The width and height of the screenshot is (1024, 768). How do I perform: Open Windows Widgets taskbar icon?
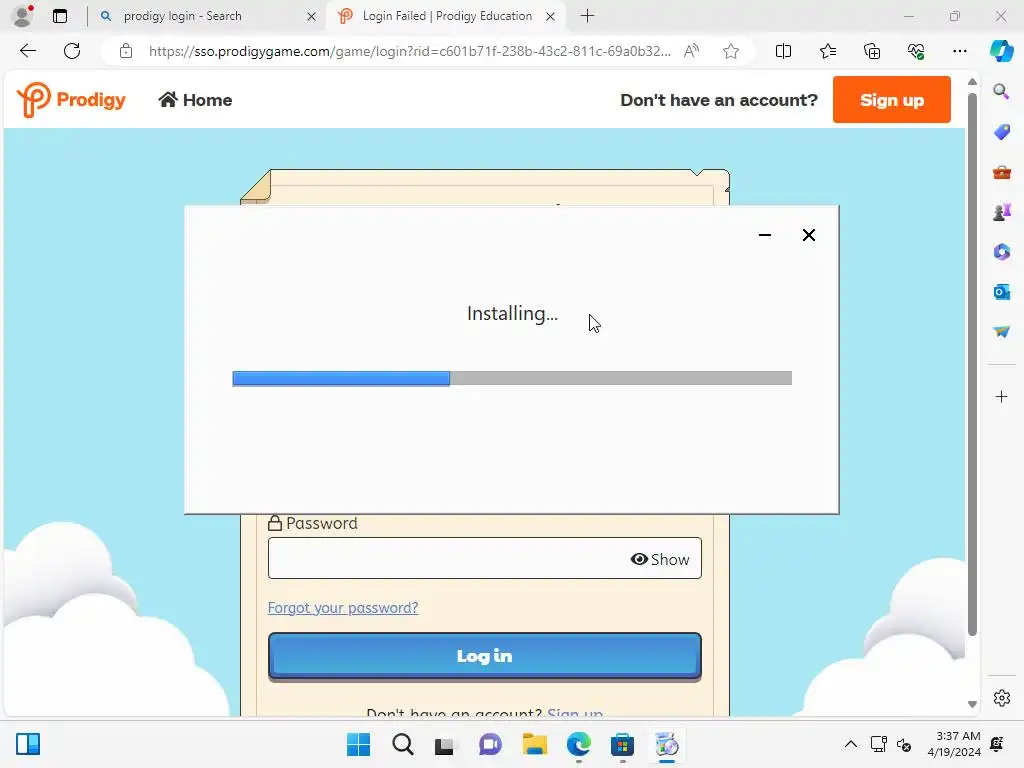pos(28,744)
